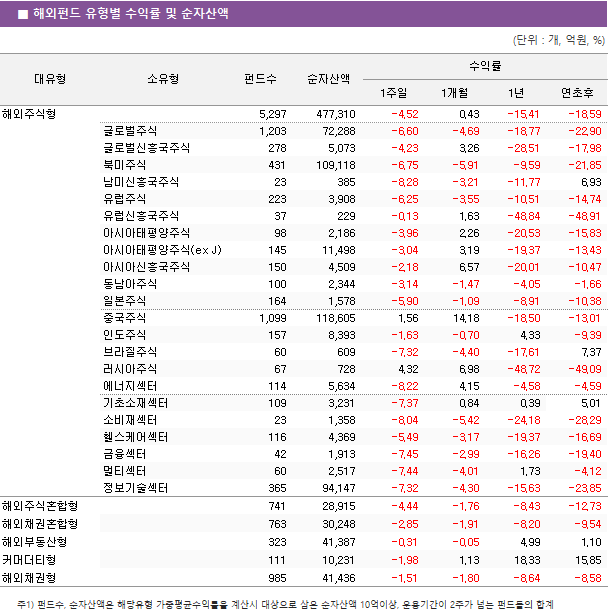
Task: Click the -49.09 year-to-date value
Action: click(x=585, y=369)
